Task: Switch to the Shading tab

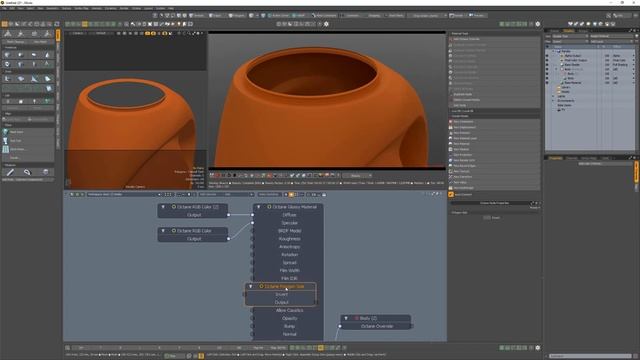Action: [568, 31]
